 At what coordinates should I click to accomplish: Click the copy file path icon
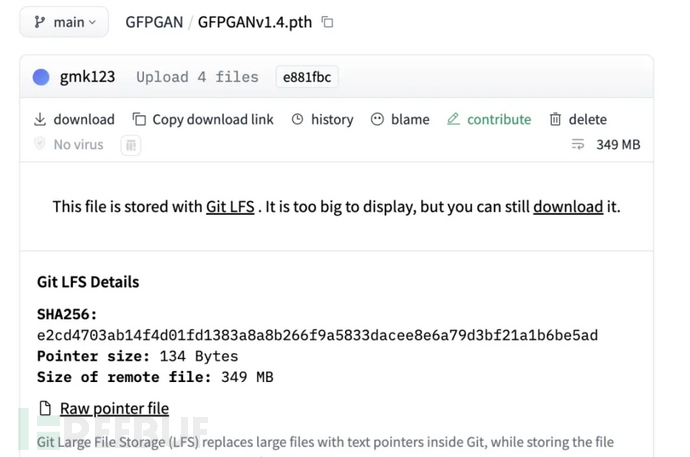coord(327,22)
